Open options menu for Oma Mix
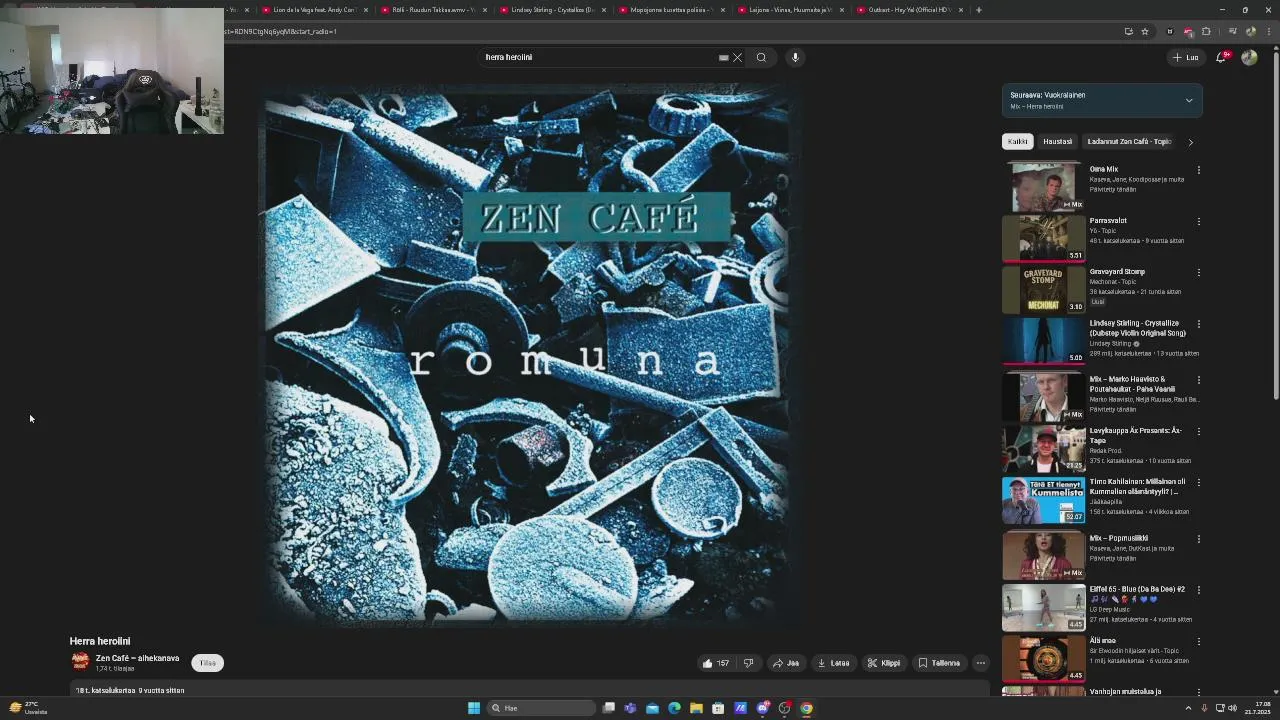Screen dimensions: 1280x720 click(1198, 170)
